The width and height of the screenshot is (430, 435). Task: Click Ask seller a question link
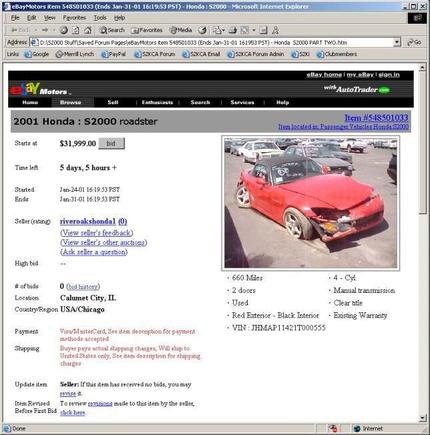click(95, 252)
